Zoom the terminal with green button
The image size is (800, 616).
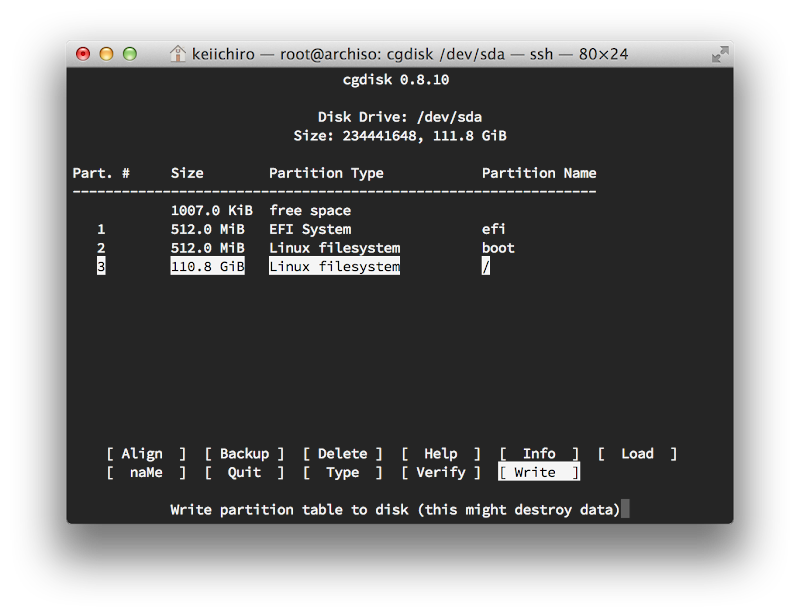click(130, 54)
